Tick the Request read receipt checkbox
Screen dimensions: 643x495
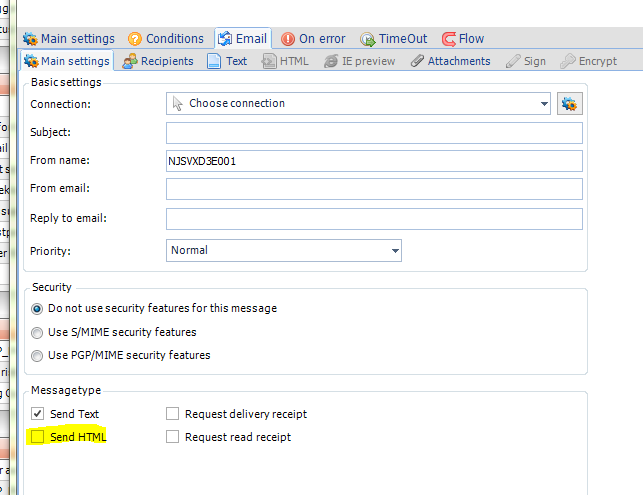pyautogui.click(x=173, y=437)
